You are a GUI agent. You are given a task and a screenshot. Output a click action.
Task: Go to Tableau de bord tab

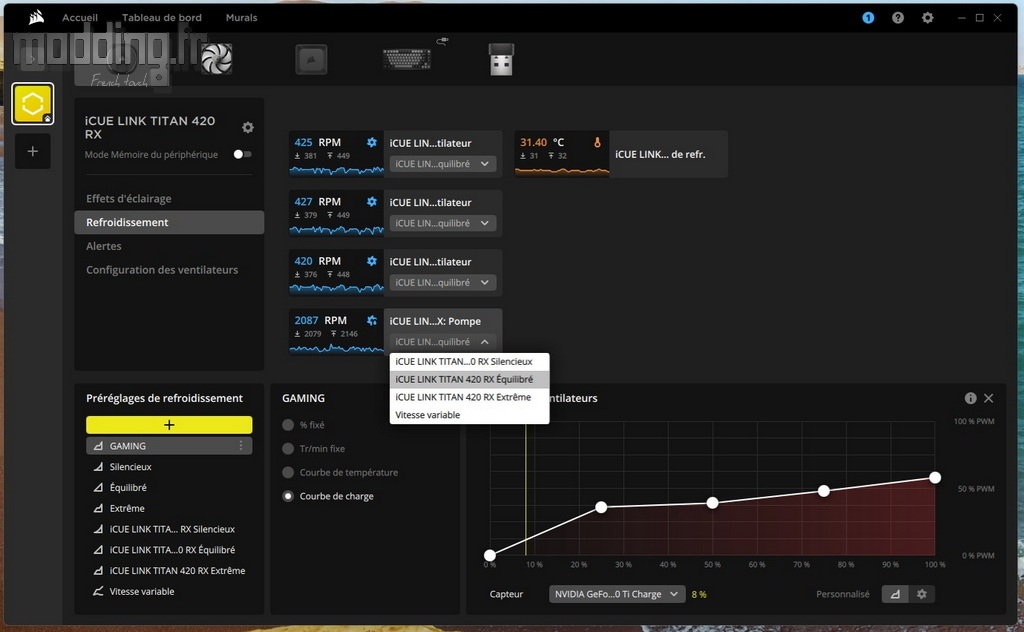pyautogui.click(x=161, y=18)
